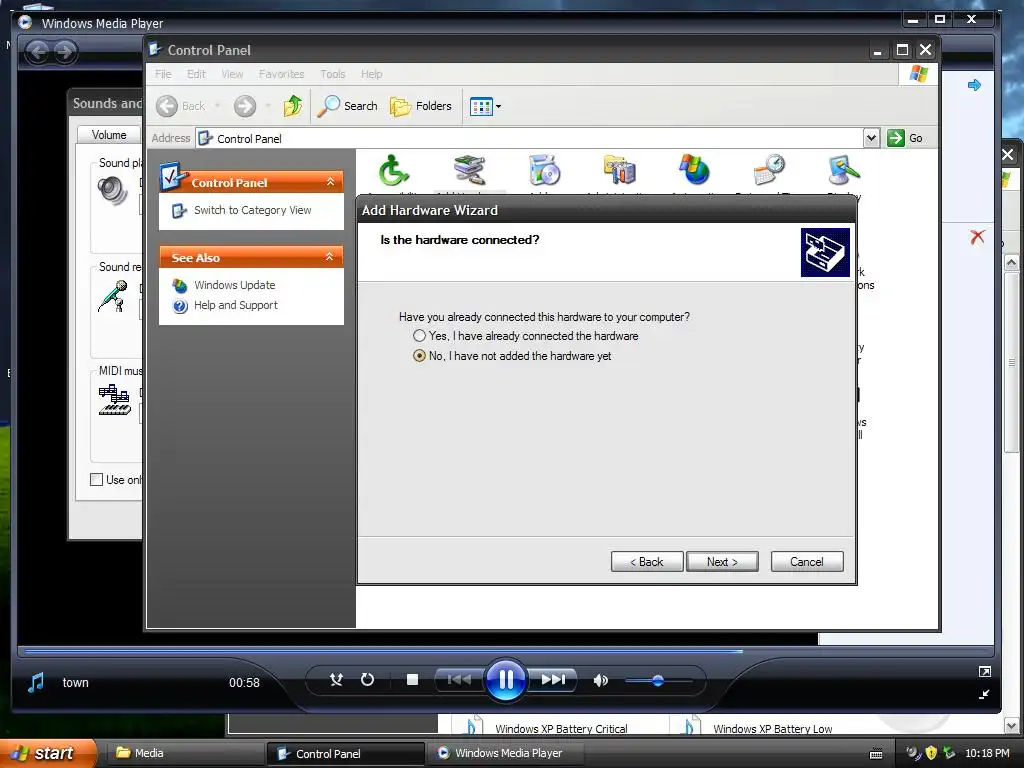The image size is (1024, 768).
Task: Switch to the Media taskbar button
Action: coord(184,753)
